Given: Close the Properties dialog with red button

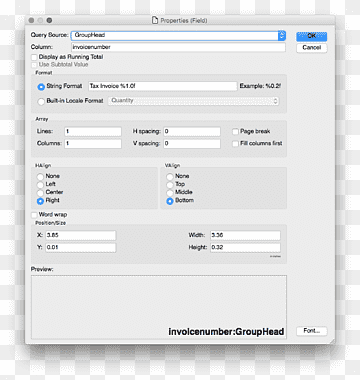Looking at the screenshot, I should pyautogui.click(x=31, y=20).
